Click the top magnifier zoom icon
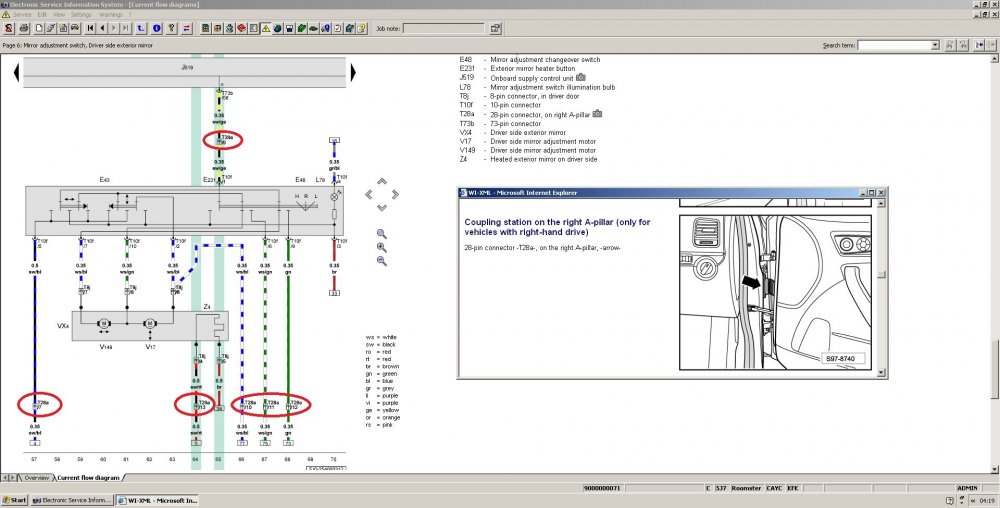The height and width of the screenshot is (508, 1000). tap(381, 234)
